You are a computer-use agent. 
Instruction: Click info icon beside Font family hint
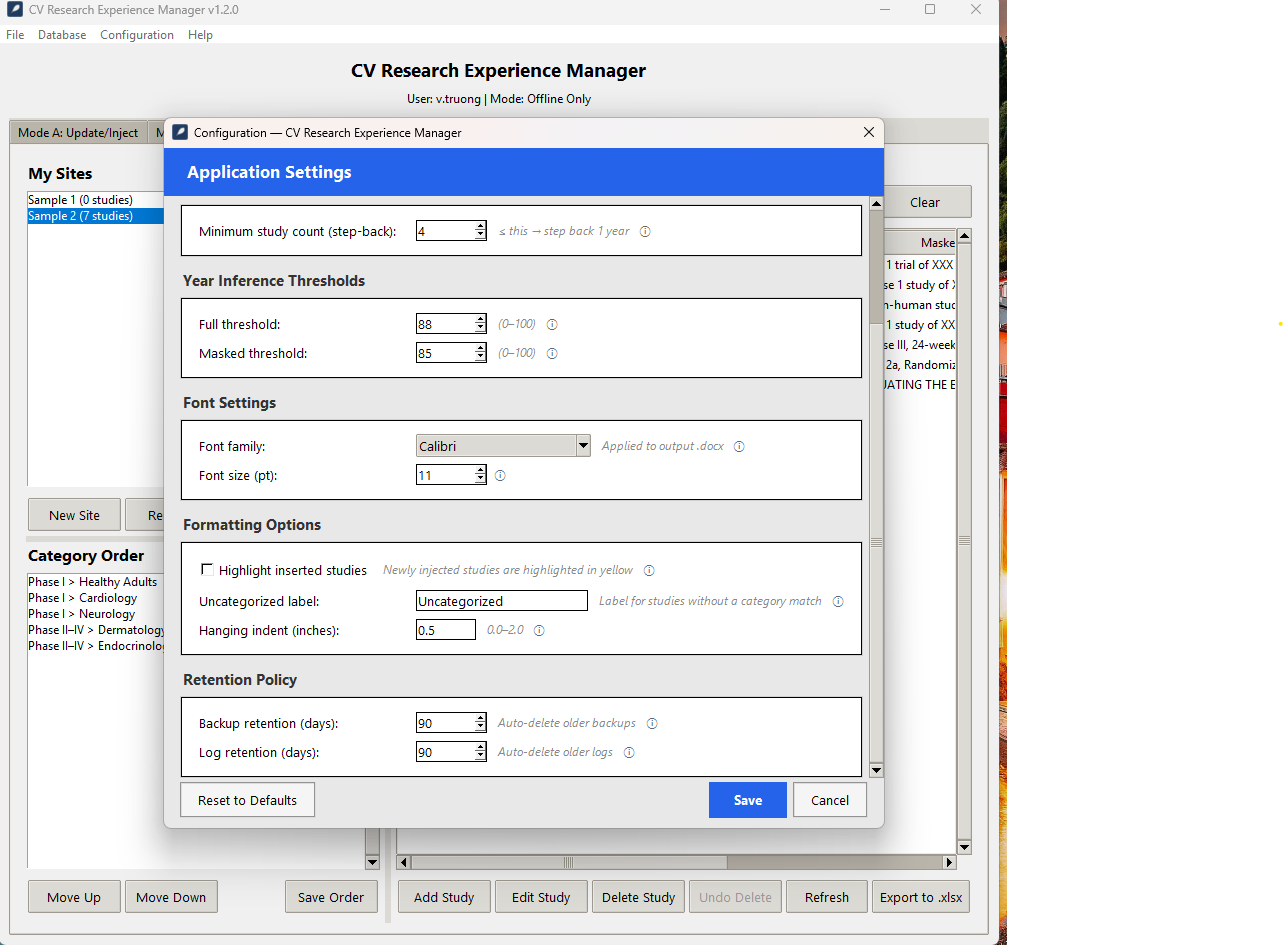(739, 446)
